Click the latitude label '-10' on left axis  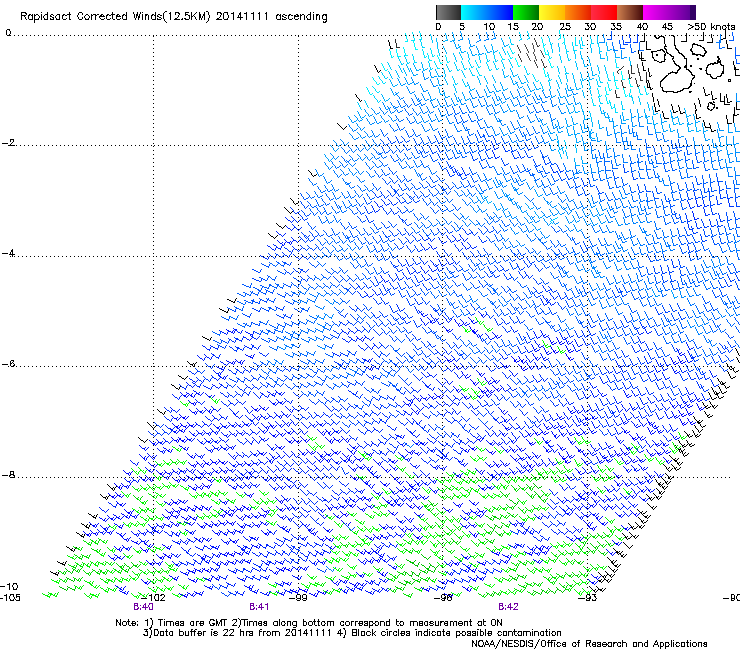click(x=9, y=587)
